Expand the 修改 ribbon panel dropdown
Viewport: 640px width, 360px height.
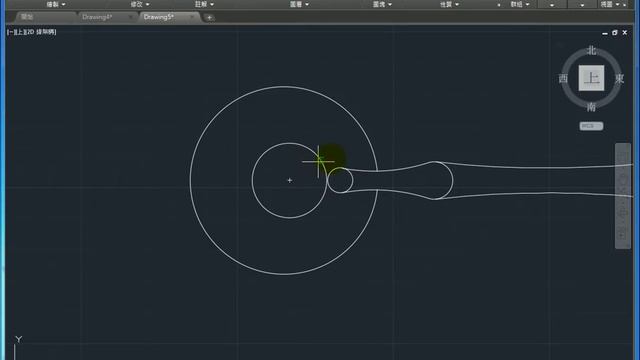click(x=140, y=4)
